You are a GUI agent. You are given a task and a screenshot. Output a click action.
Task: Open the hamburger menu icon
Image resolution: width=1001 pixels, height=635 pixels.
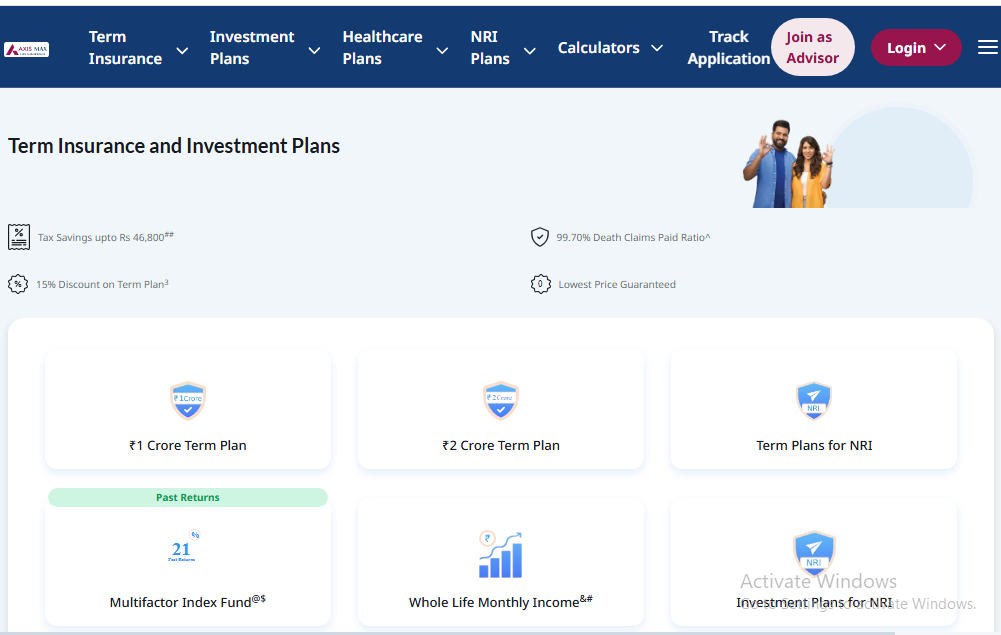[988, 47]
